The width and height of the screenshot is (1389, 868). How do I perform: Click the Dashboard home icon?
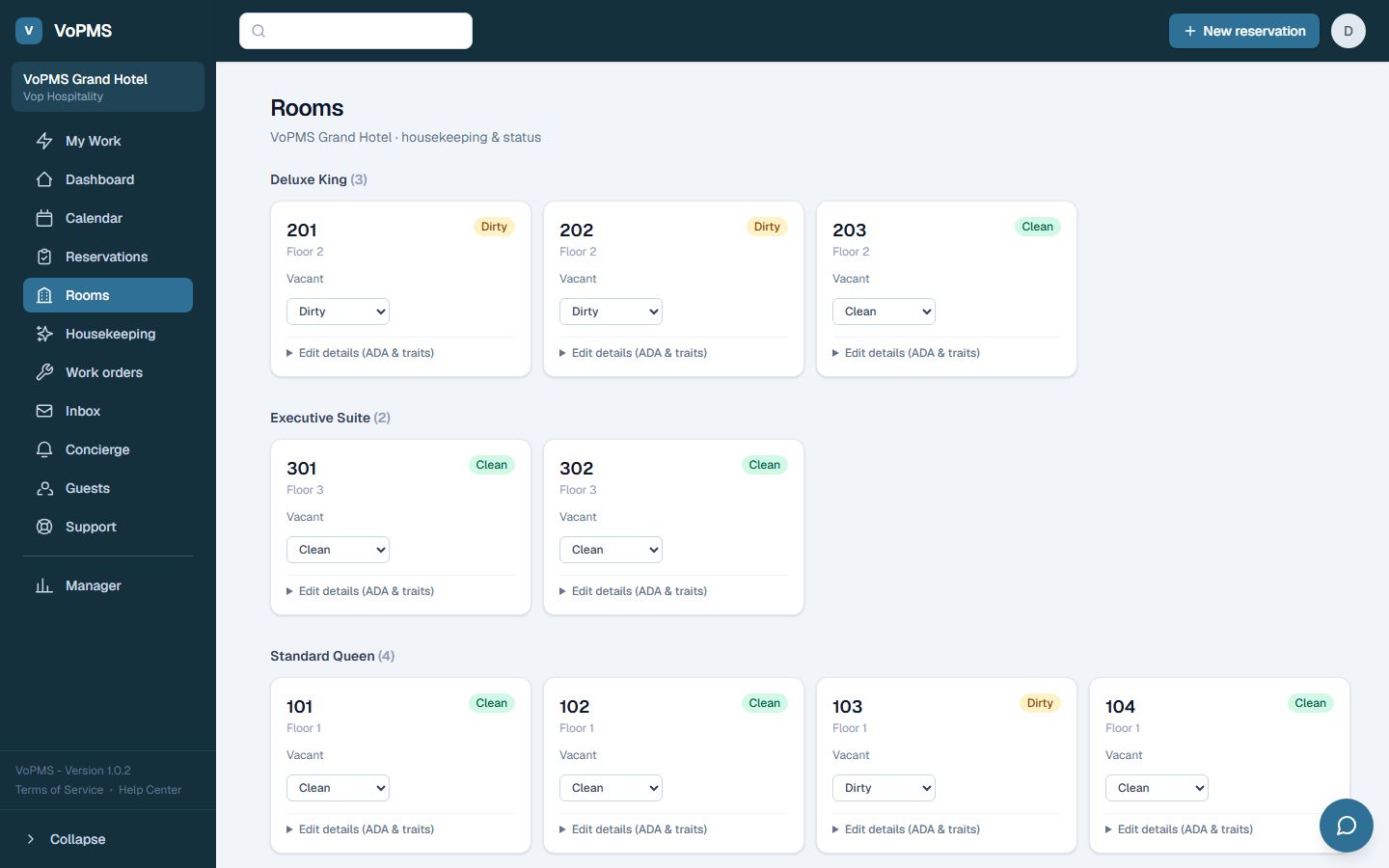[x=44, y=179]
